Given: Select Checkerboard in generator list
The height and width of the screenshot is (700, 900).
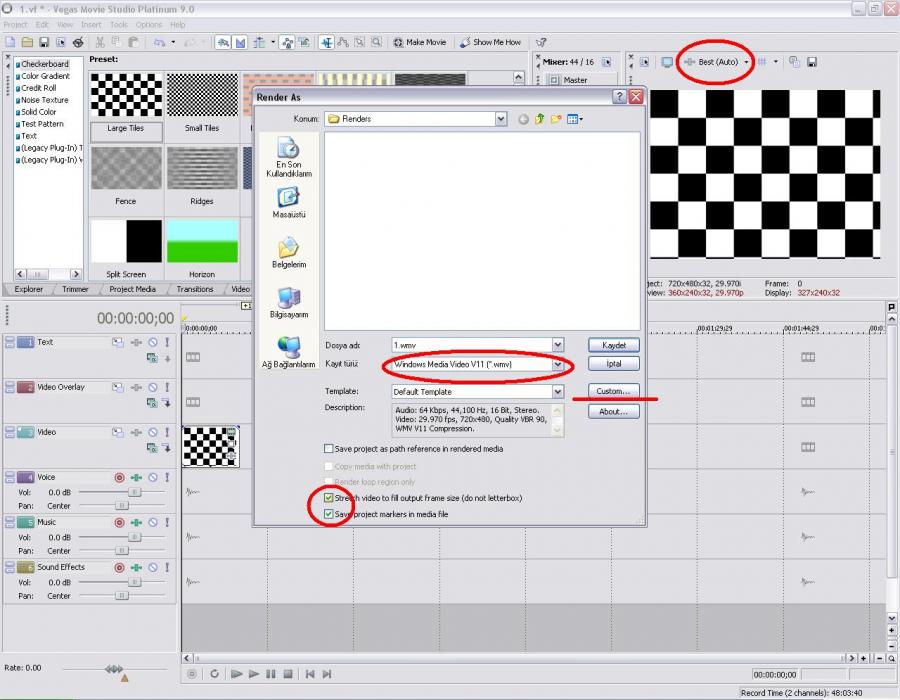Looking at the screenshot, I should (x=45, y=64).
